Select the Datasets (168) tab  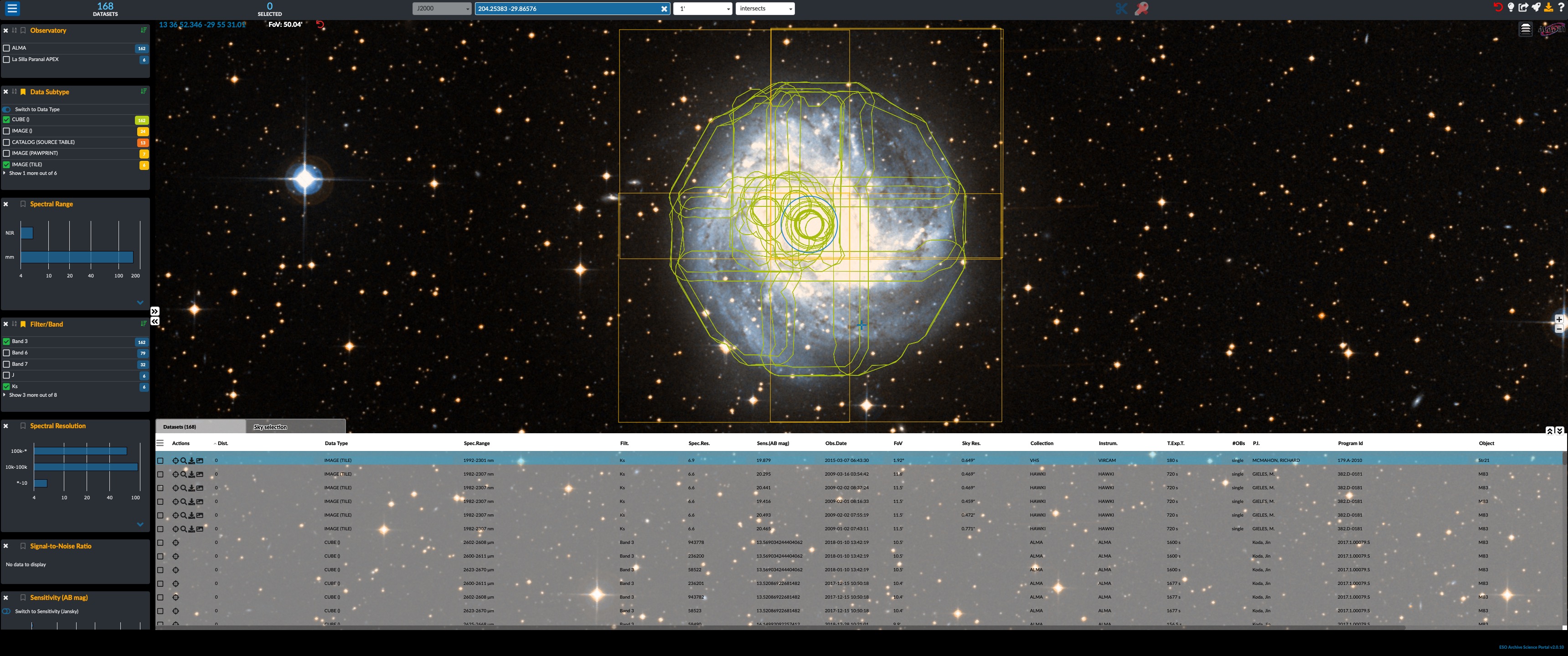tap(180, 427)
